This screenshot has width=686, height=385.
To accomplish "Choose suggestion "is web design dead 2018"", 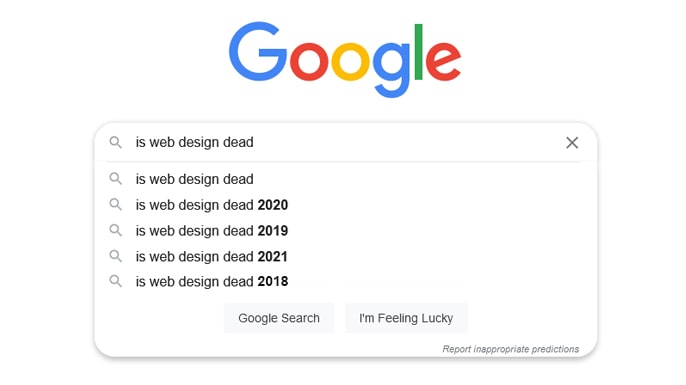I will (x=346, y=281).
